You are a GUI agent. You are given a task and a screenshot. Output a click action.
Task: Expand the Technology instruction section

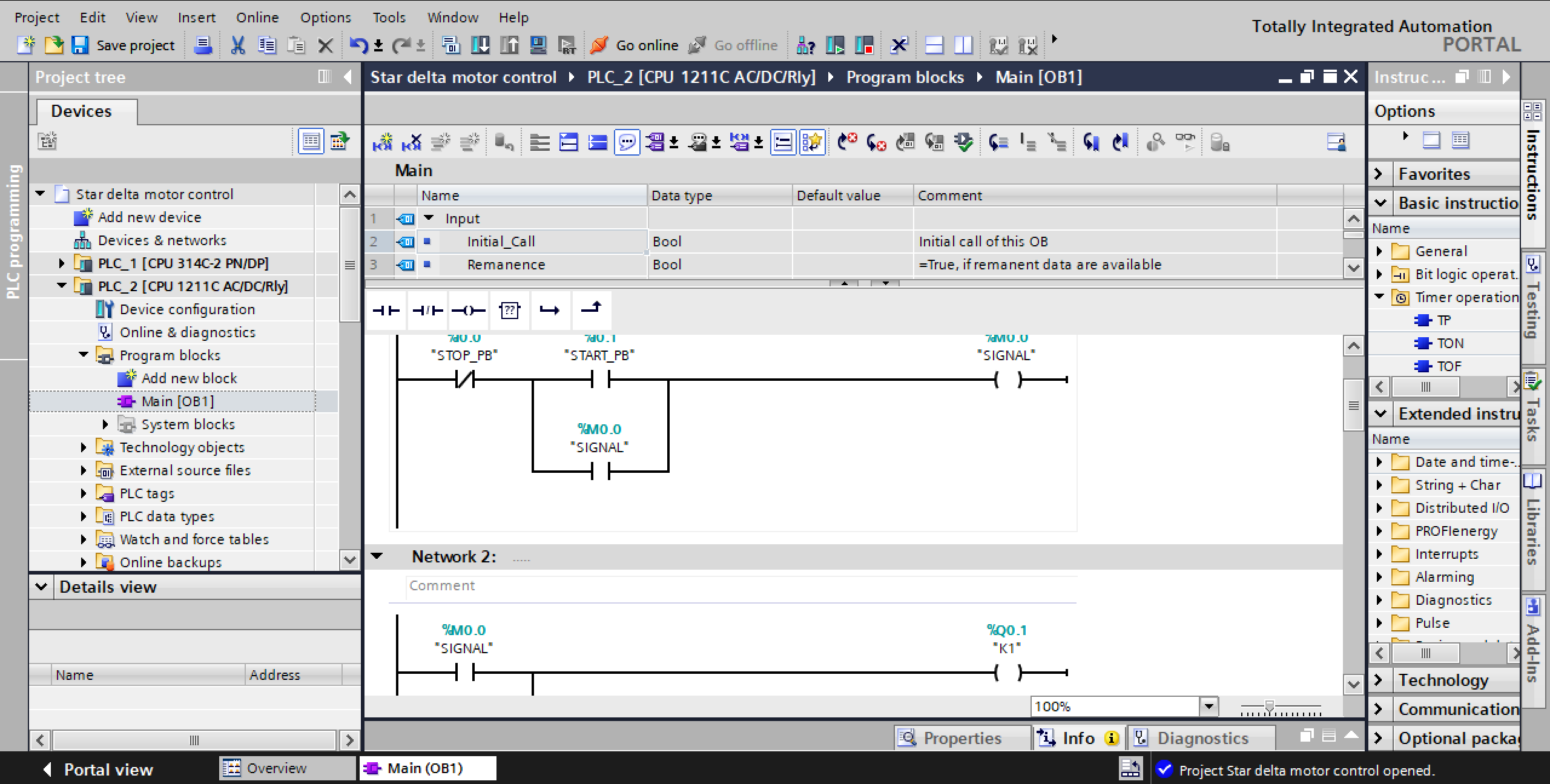click(1379, 680)
